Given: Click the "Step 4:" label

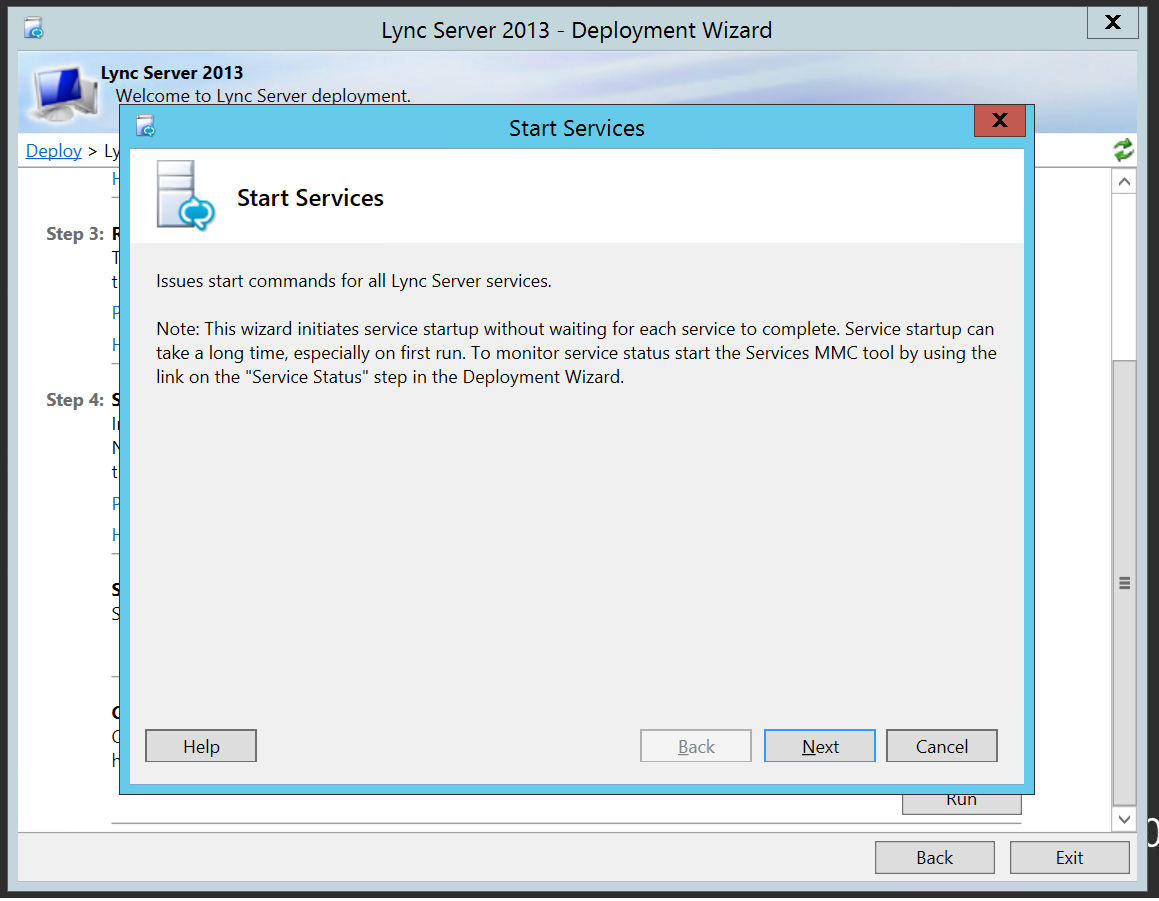Looking at the screenshot, I should pos(75,400).
